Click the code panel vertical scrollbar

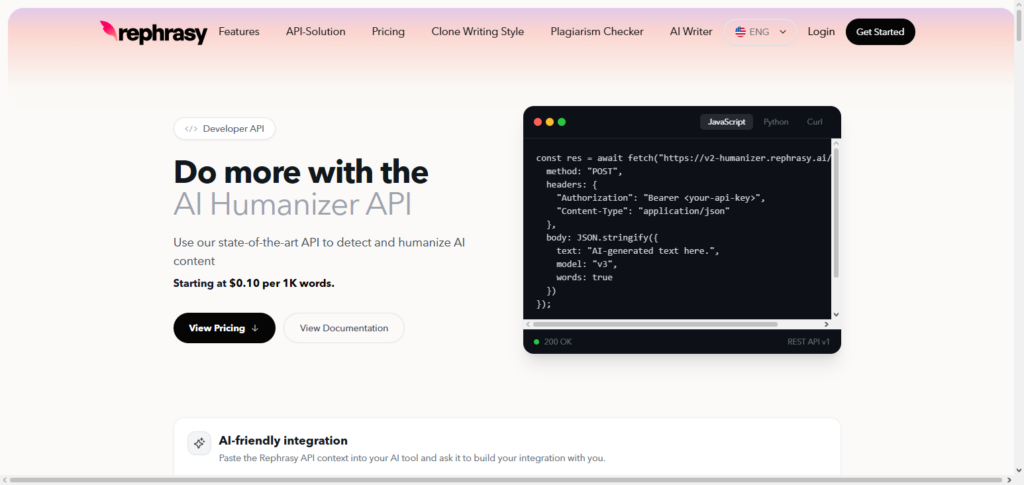pyautogui.click(x=836, y=212)
